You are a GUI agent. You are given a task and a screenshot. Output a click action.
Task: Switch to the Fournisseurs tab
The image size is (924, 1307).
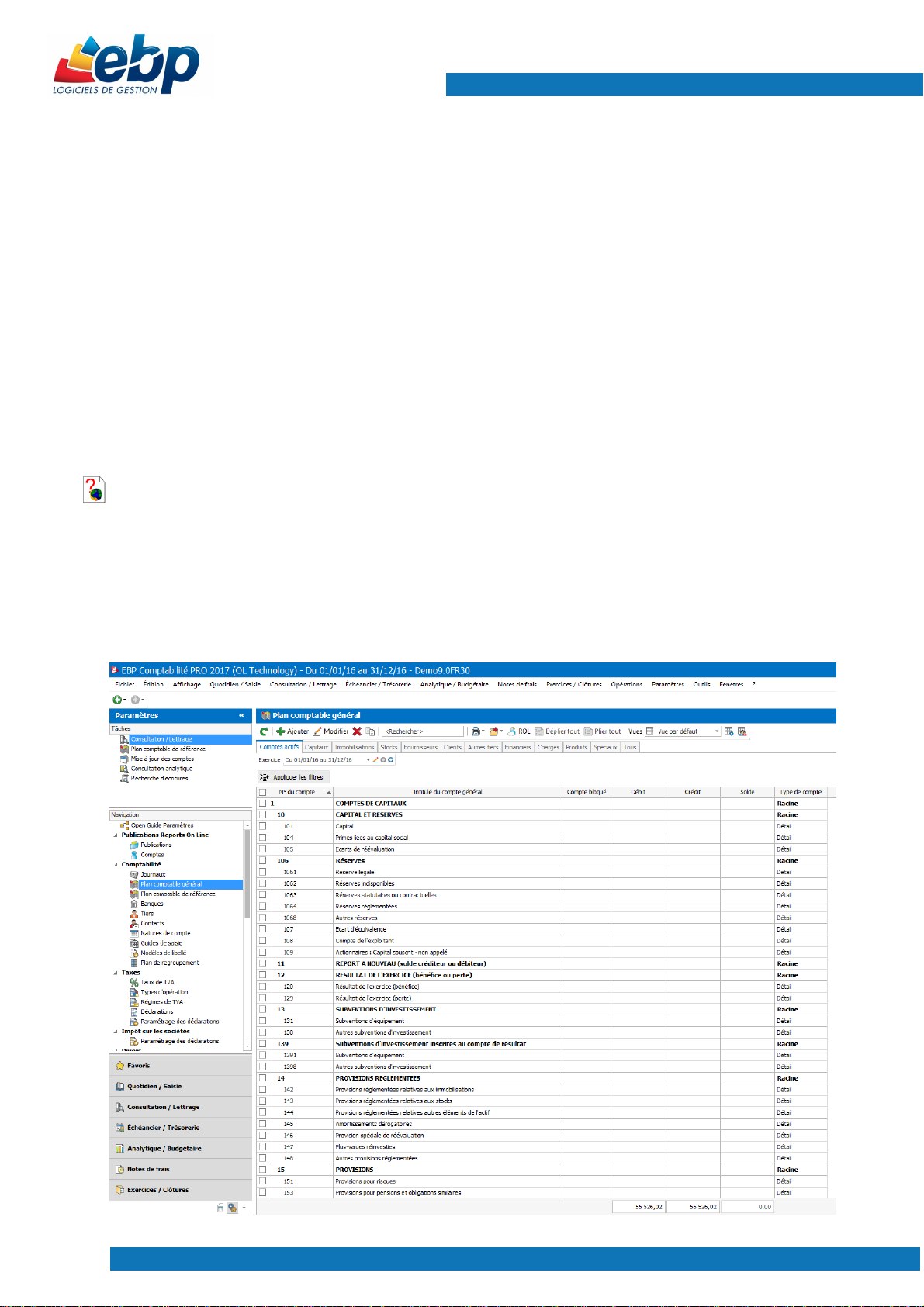point(420,748)
